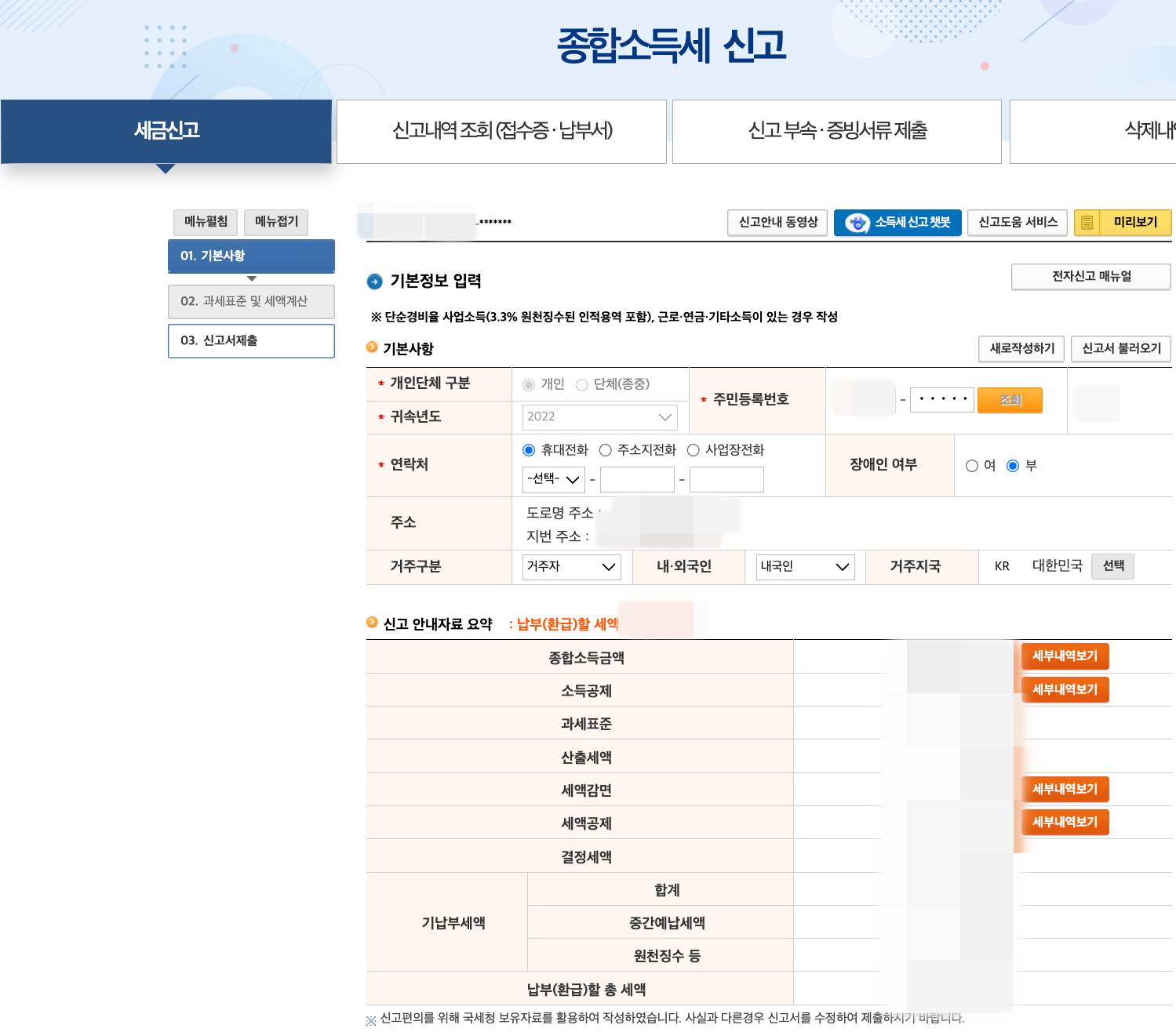1176x1032 pixels.
Task: Open the phone prefix -선택- dropdown
Action: (x=552, y=479)
